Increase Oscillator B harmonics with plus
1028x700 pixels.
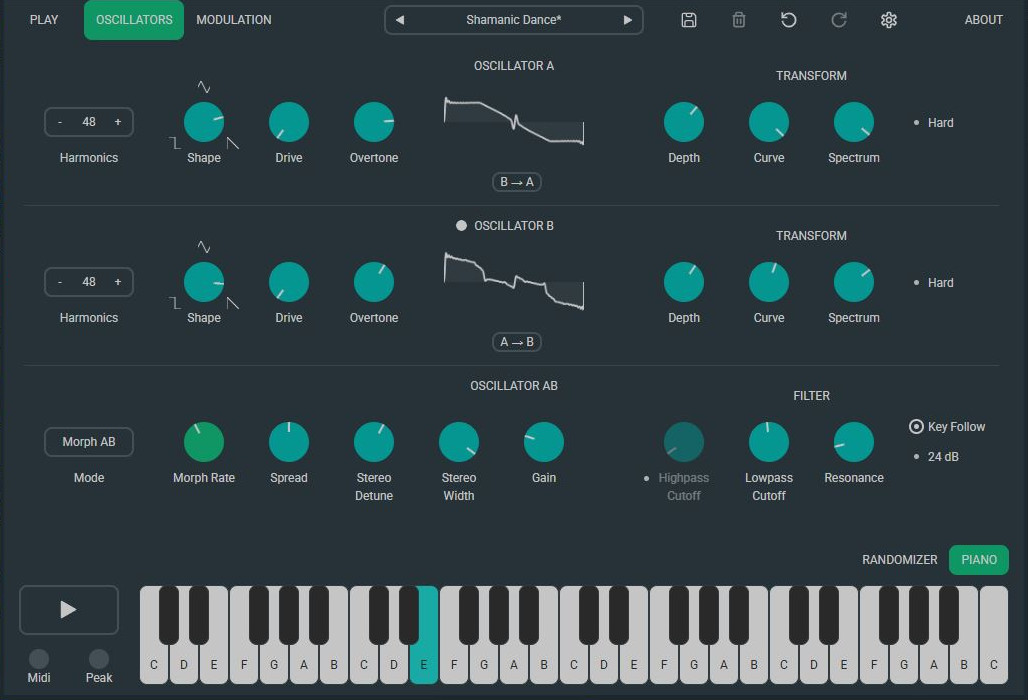(118, 282)
